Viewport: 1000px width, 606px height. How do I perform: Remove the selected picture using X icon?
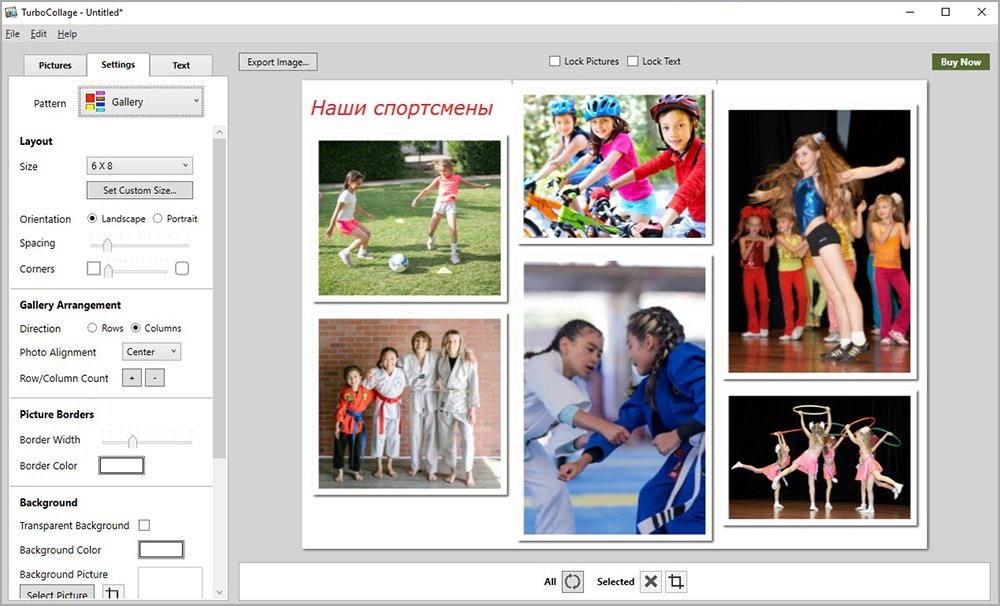point(651,581)
